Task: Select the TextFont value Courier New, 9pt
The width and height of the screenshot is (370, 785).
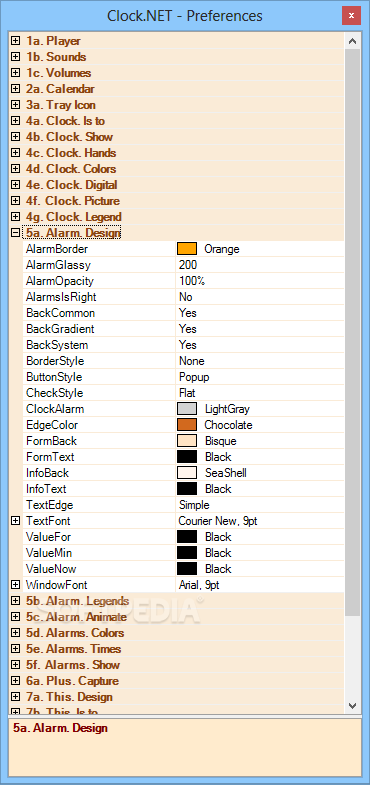Action: [218, 521]
